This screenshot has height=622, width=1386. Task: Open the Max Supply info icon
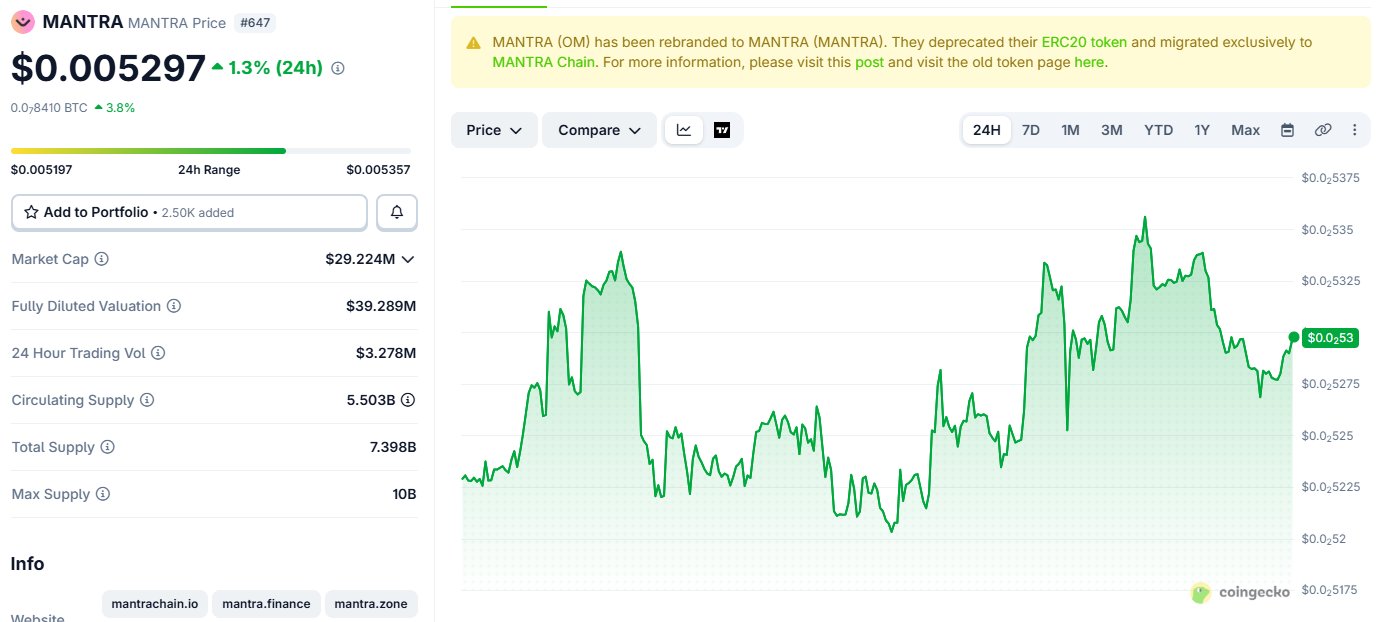click(x=102, y=494)
